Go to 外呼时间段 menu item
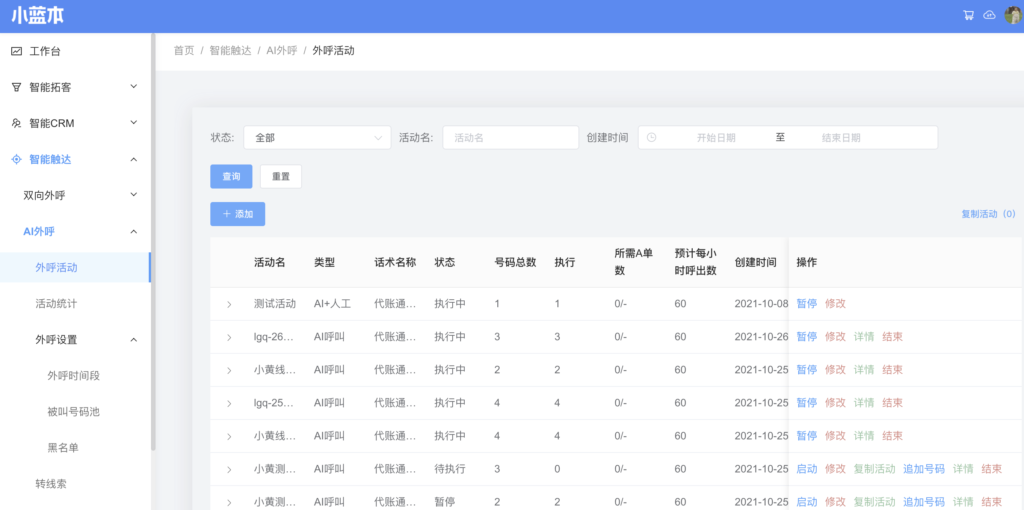This screenshot has width=1024, height=510. 74,375
